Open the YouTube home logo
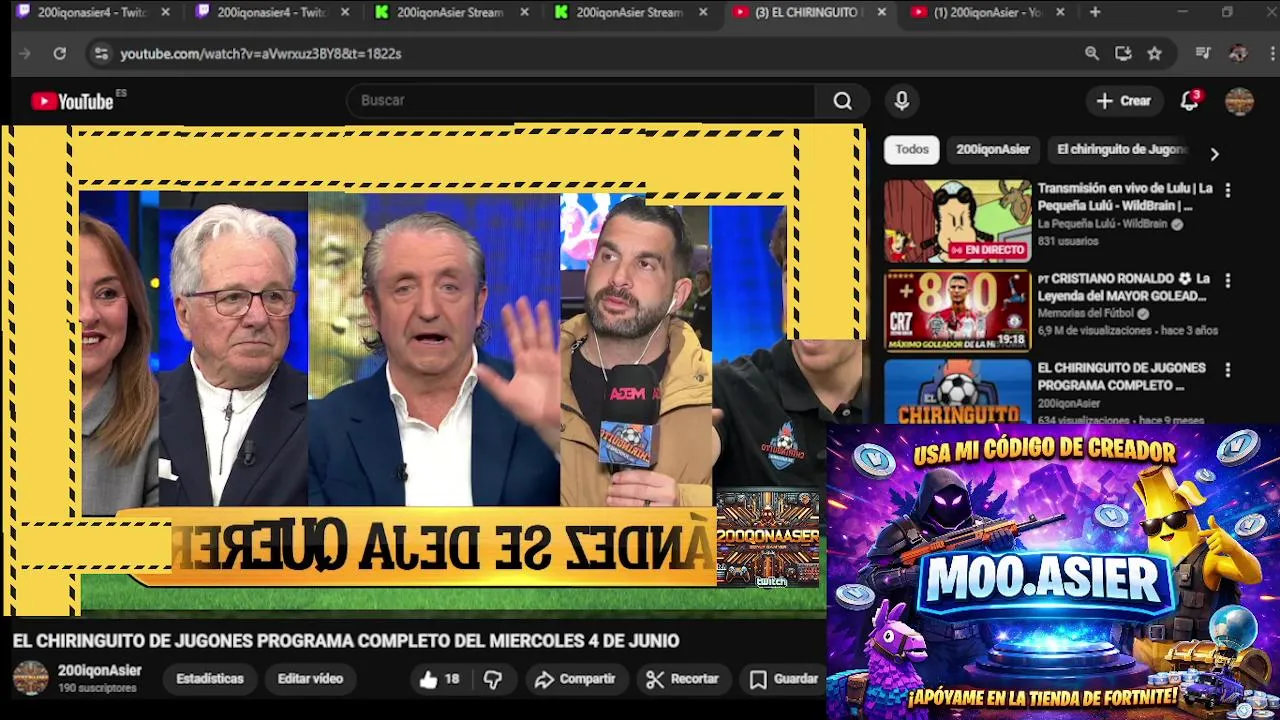Viewport: 1280px width, 720px height. (72, 101)
